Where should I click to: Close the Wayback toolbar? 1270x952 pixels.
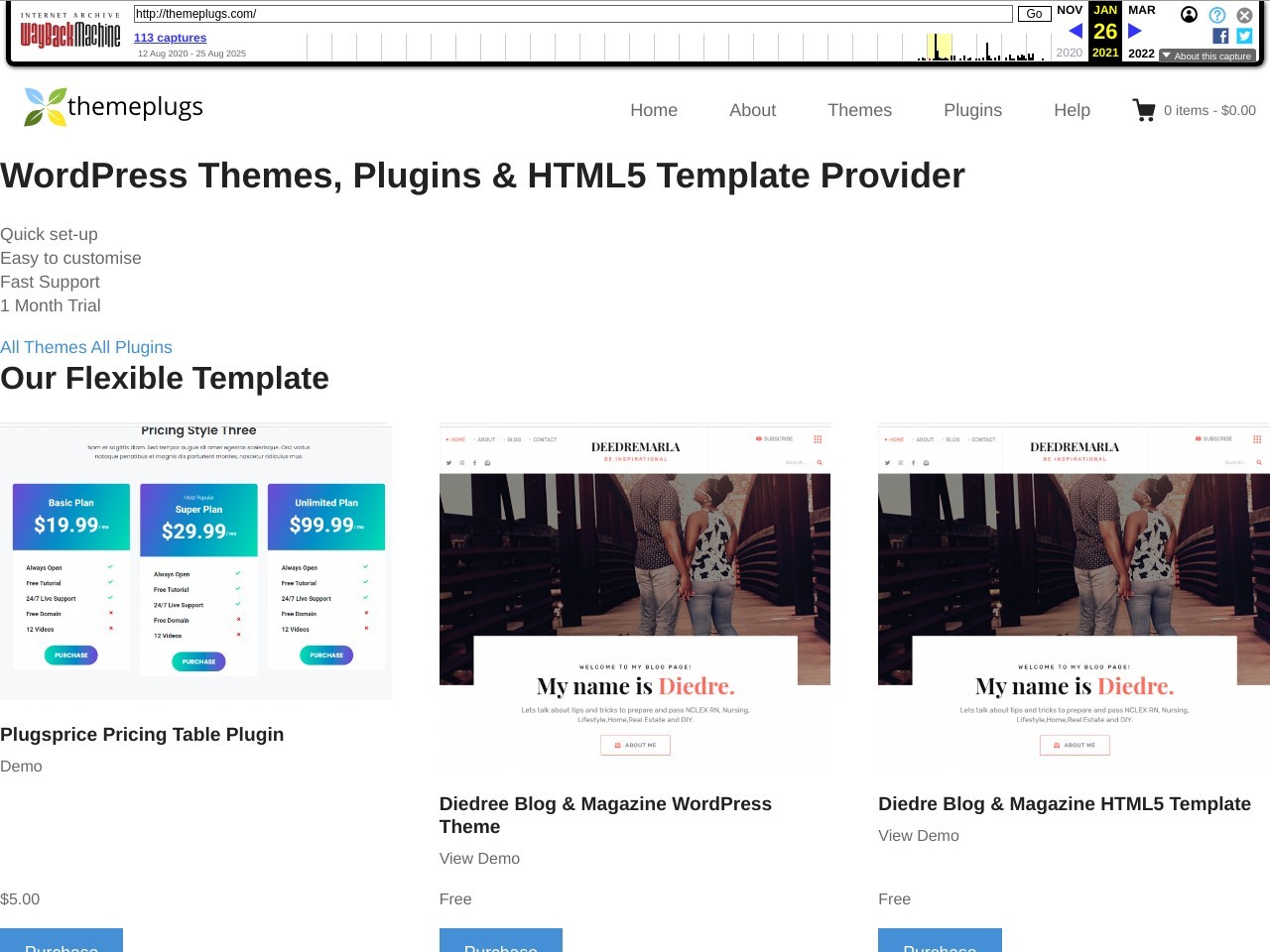pyautogui.click(x=1244, y=15)
